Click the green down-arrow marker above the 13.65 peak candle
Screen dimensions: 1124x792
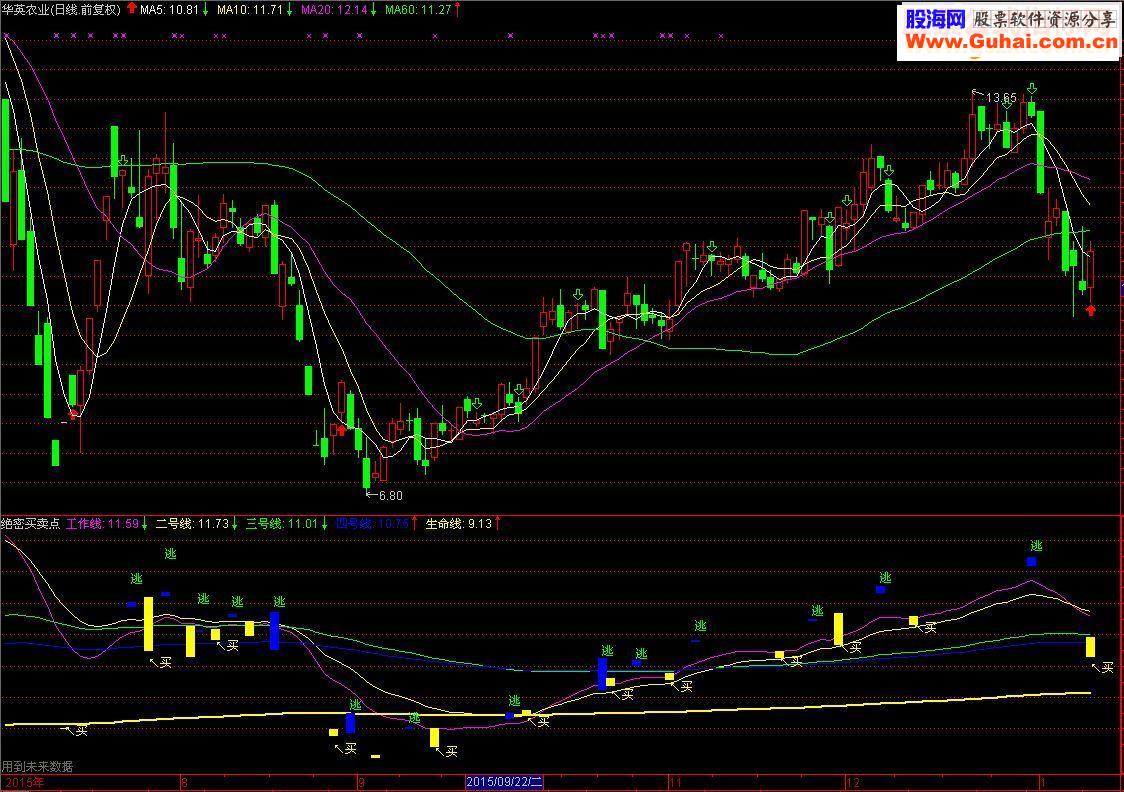point(1032,88)
